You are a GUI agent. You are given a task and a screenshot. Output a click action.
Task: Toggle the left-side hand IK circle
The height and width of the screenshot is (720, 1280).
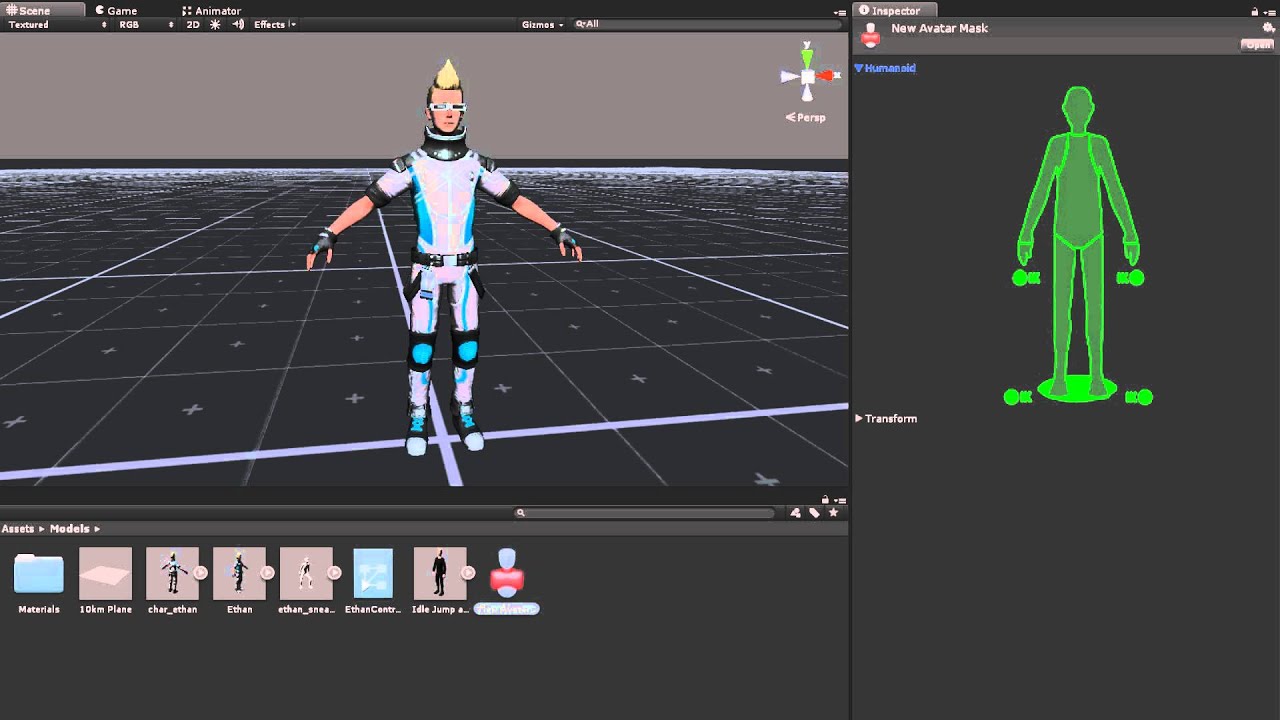(1020, 278)
